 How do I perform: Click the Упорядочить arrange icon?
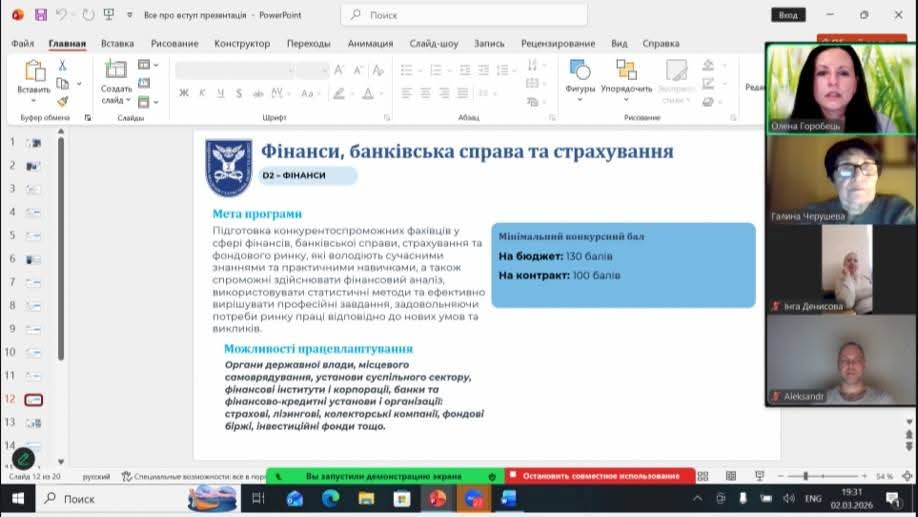pos(627,76)
